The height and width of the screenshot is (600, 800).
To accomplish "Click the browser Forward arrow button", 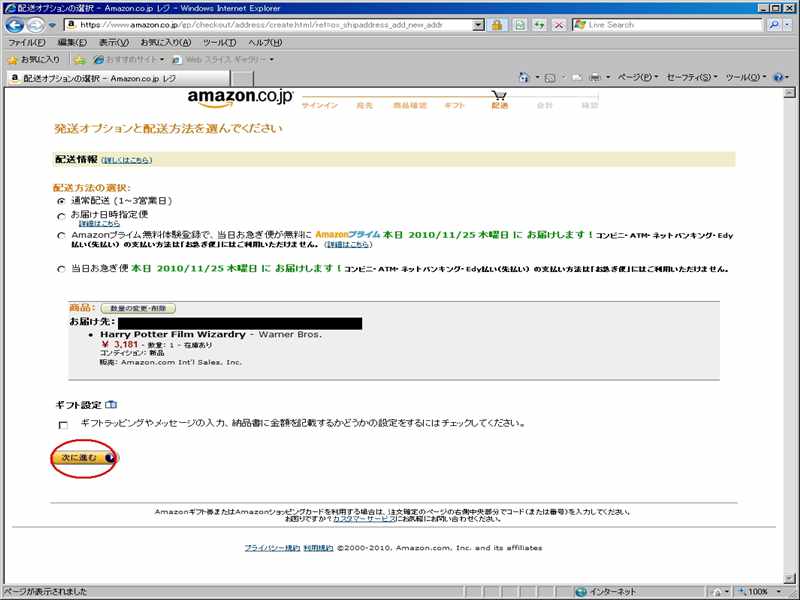I will (x=35, y=25).
